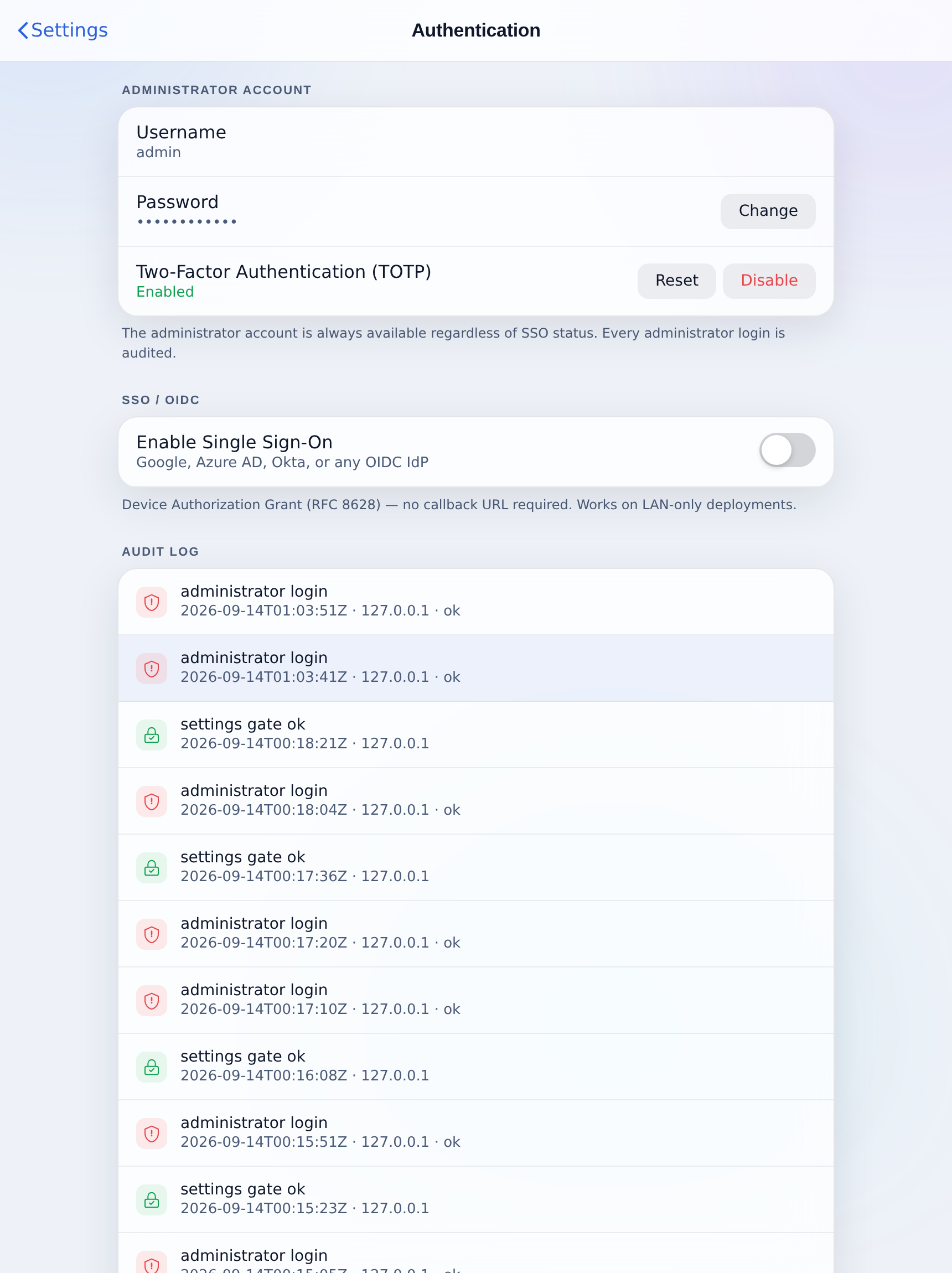Viewport: 952px width, 1273px height.
Task: Click lock icon for 00:17:36Z gate entry
Action: point(151,868)
